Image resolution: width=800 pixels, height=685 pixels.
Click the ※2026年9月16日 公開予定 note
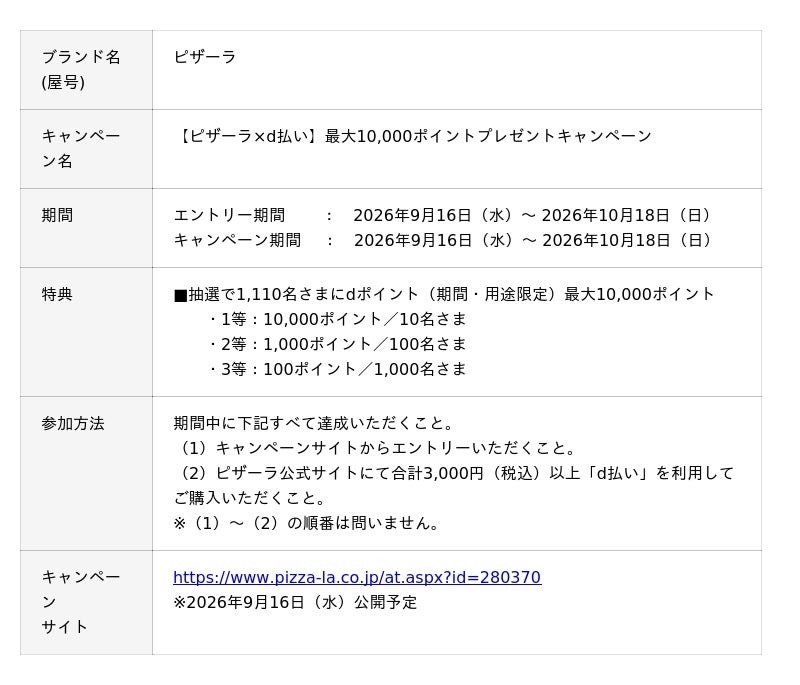coord(295,602)
